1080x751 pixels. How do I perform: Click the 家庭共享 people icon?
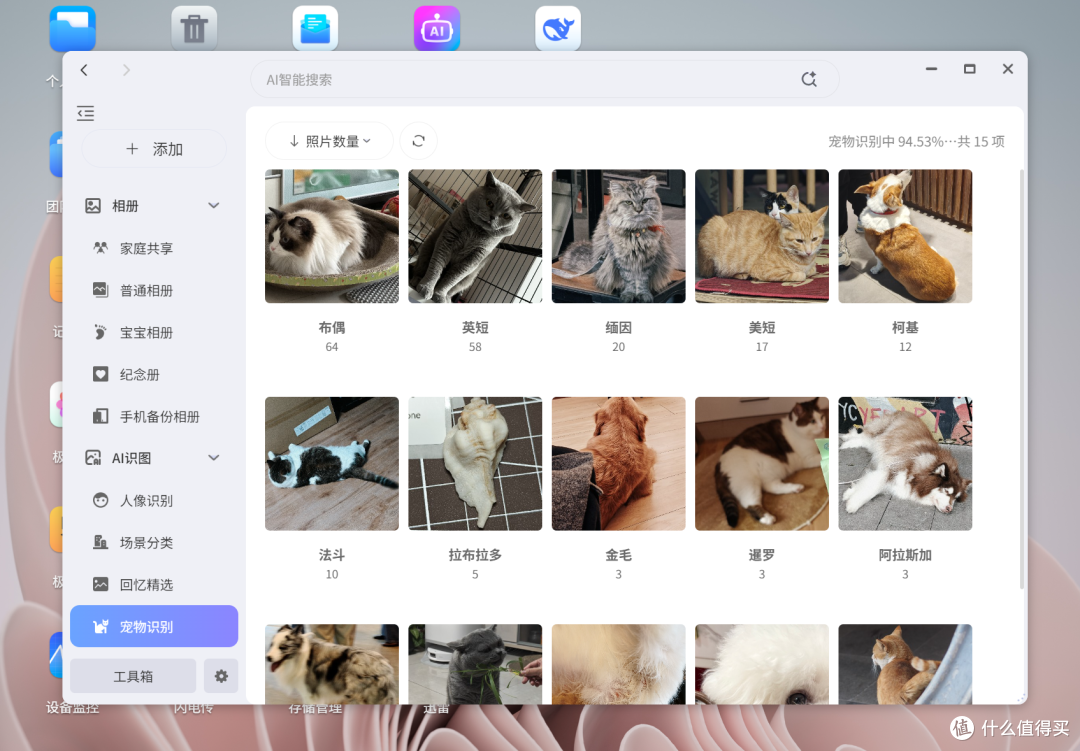pyautogui.click(x=101, y=248)
